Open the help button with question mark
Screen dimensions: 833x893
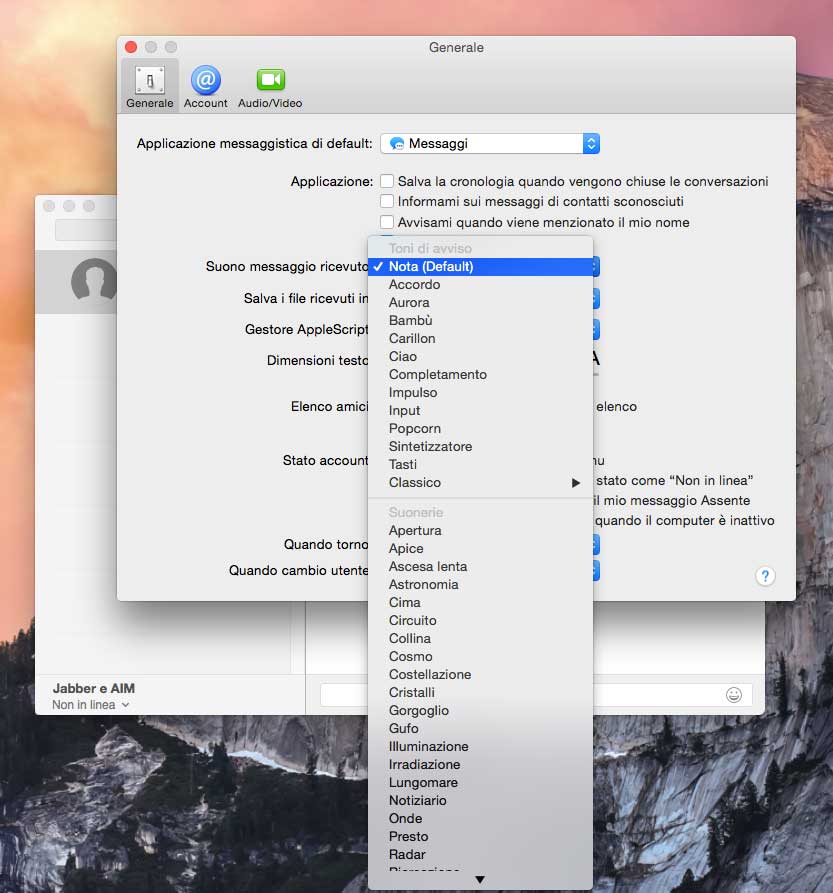click(765, 576)
